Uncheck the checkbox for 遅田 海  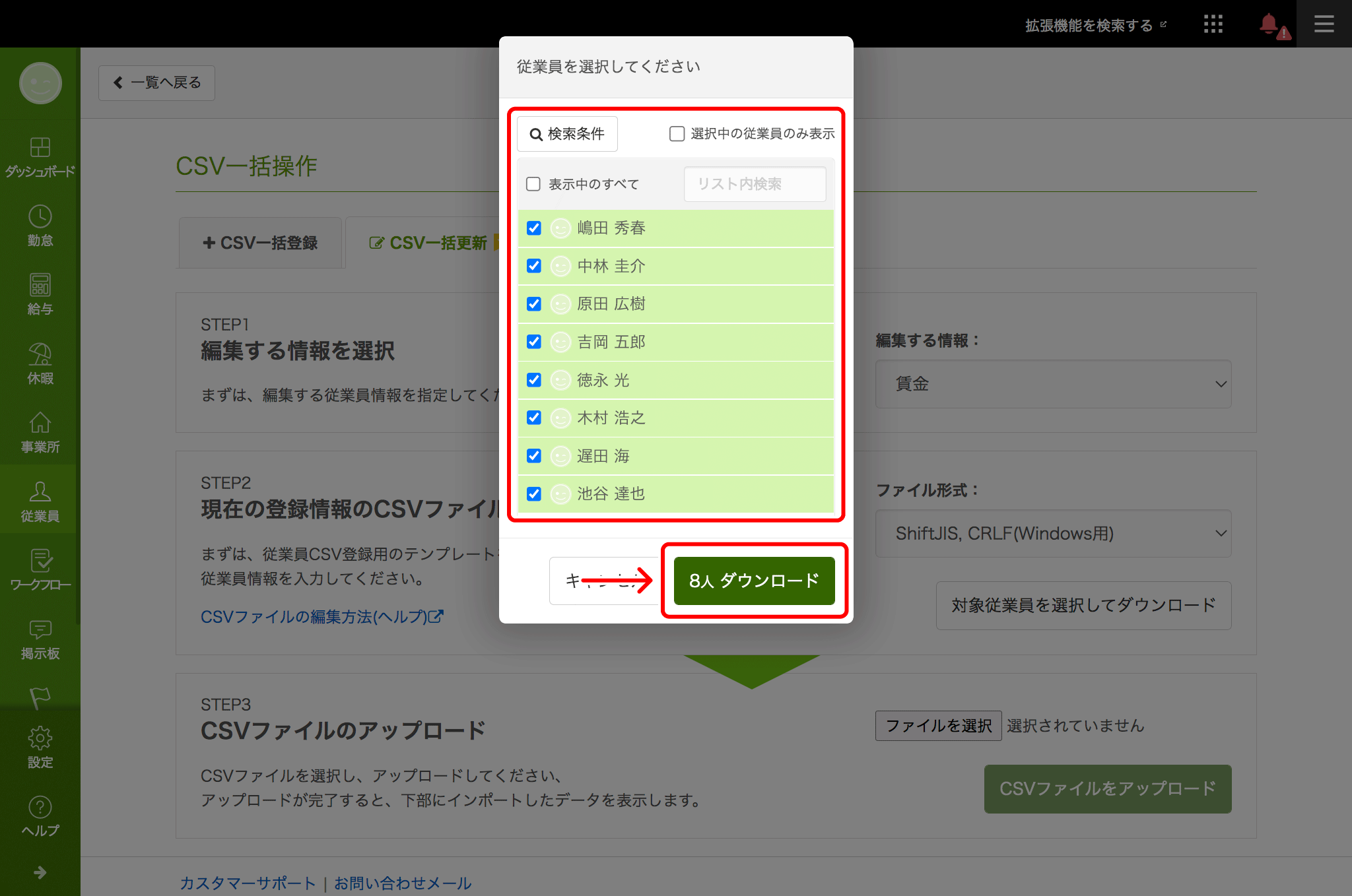[x=534, y=456]
